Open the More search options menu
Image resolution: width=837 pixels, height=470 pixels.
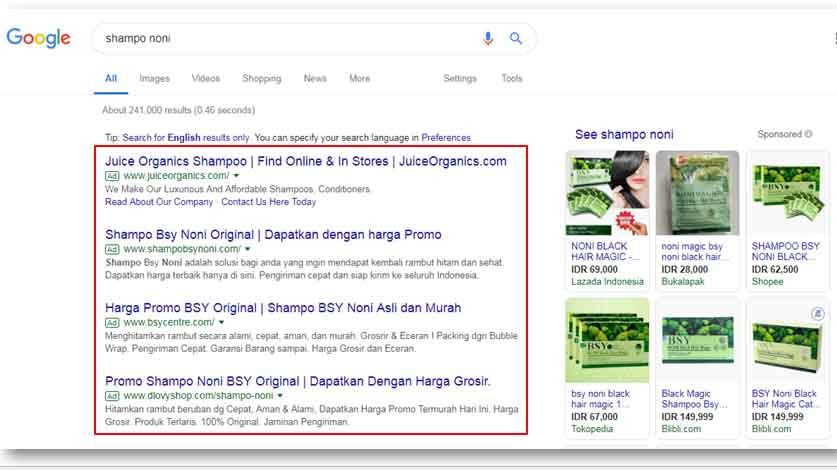pos(359,79)
